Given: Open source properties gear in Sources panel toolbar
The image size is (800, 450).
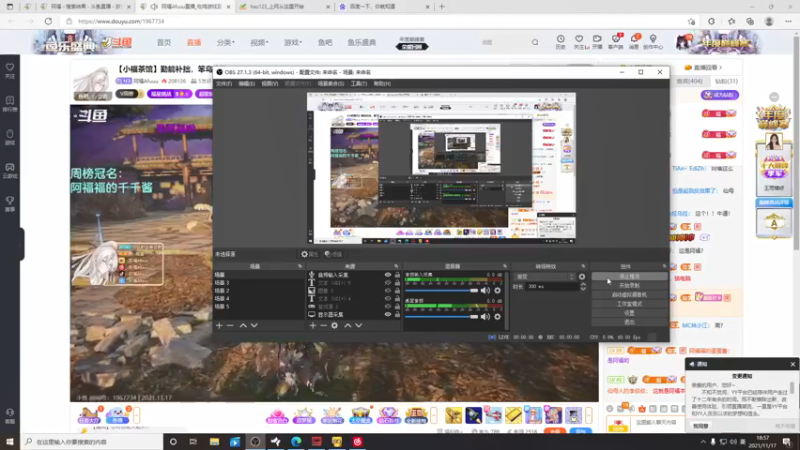Looking at the screenshot, I should 335,326.
